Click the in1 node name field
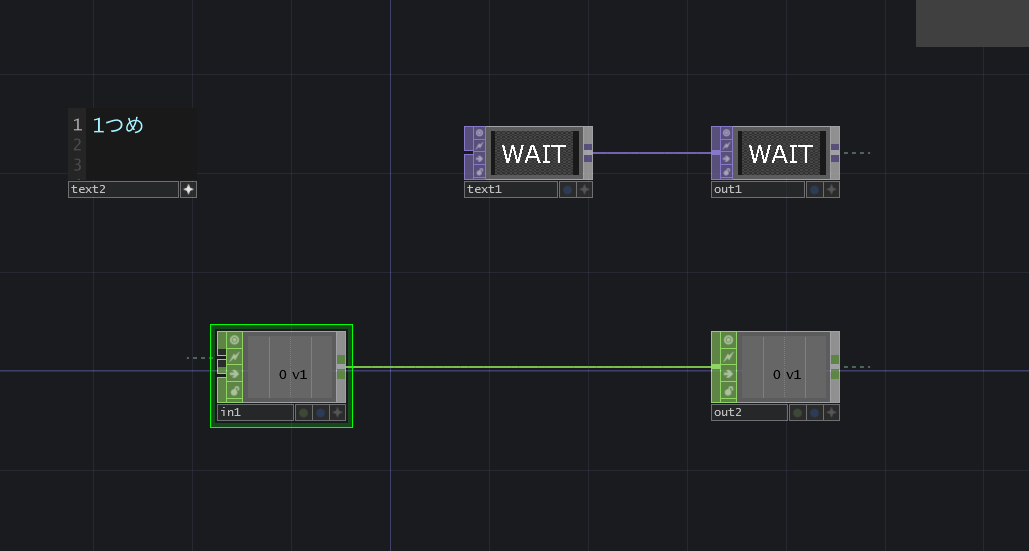The height and width of the screenshot is (551, 1029). pyautogui.click(x=255, y=412)
